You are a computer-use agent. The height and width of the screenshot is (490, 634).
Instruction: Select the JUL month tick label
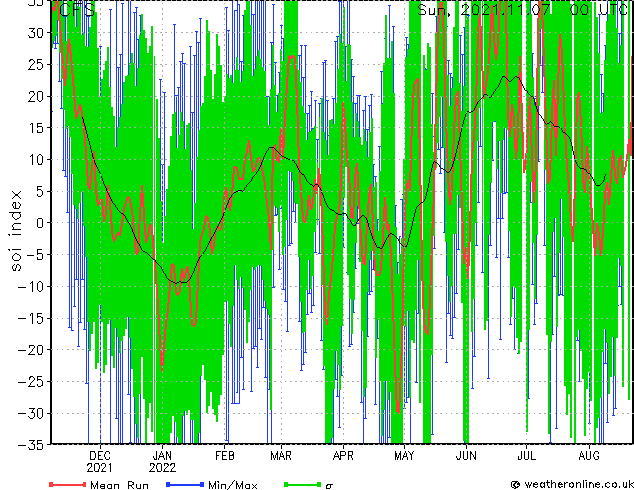point(526,456)
